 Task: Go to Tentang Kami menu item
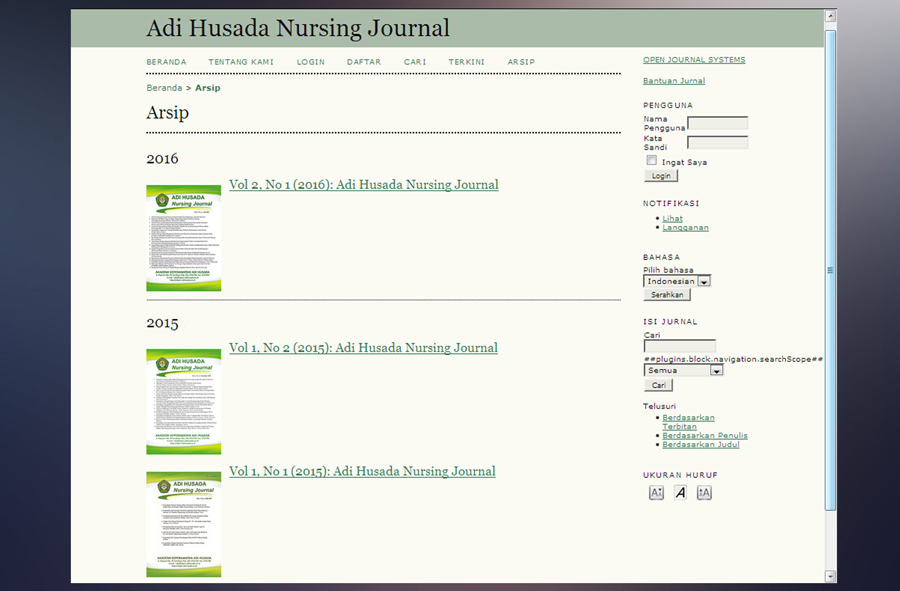pos(241,62)
